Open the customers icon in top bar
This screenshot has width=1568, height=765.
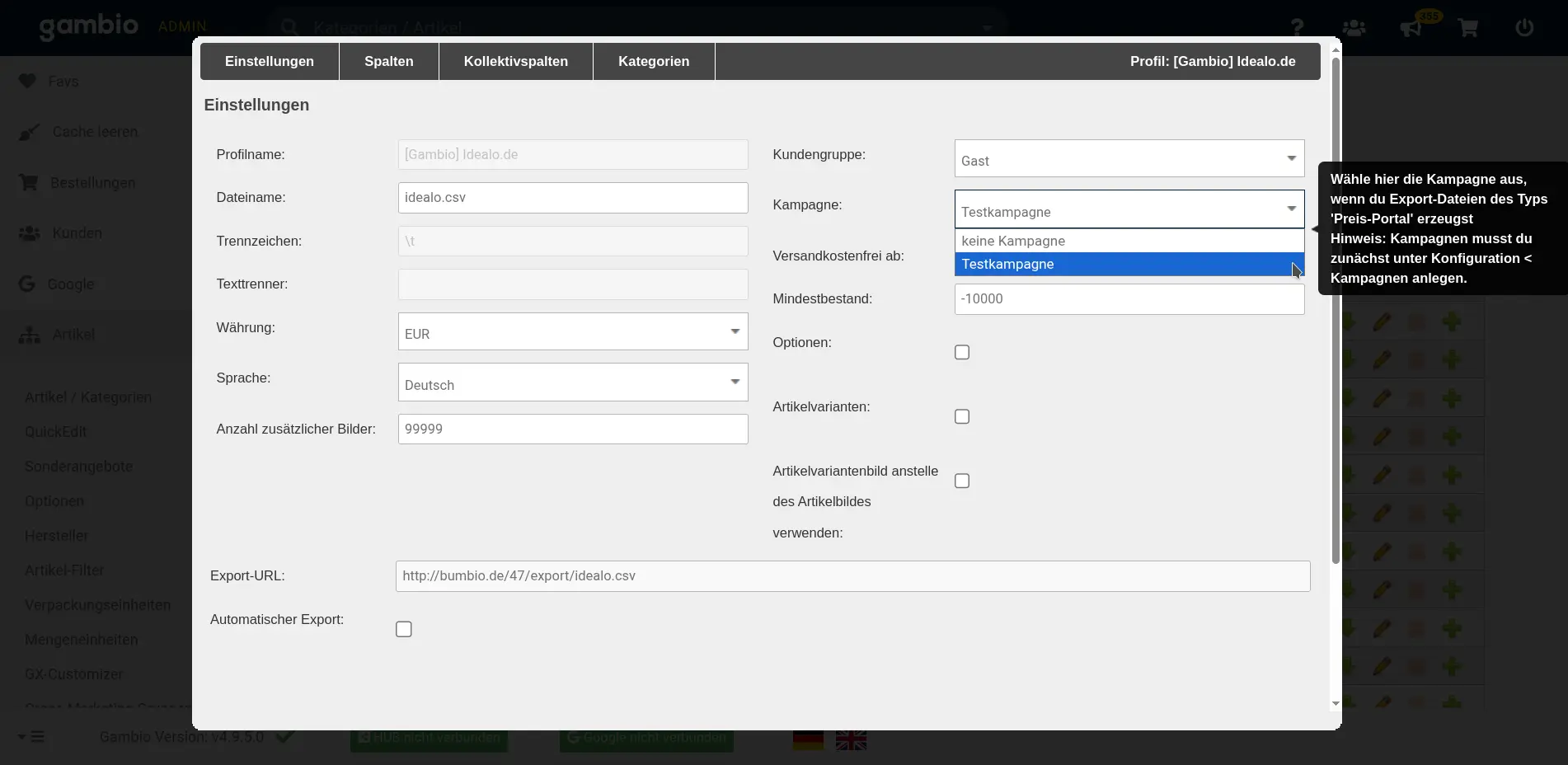[1354, 28]
